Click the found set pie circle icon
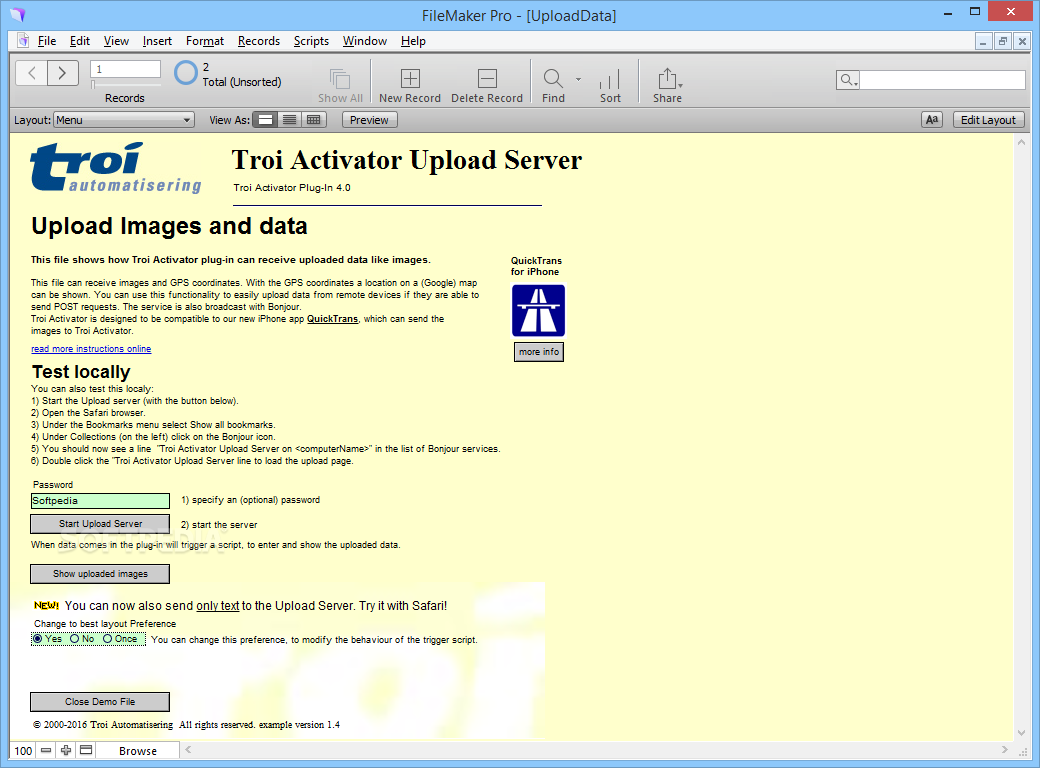The image size is (1040, 768). tap(186, 73)
